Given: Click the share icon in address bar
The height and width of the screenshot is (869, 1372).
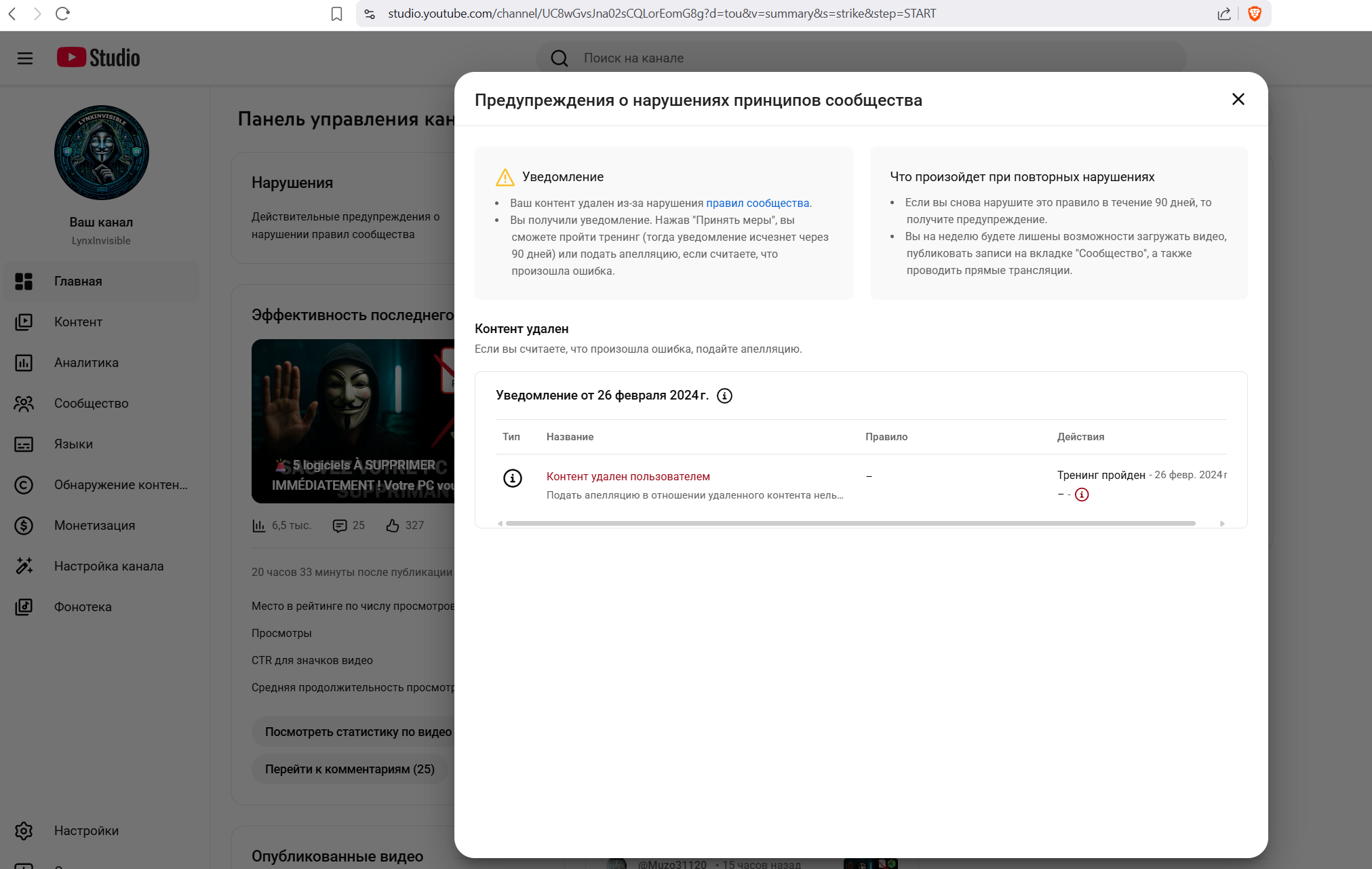Looking at the screenshot, I should click(x=1223, y=14).
